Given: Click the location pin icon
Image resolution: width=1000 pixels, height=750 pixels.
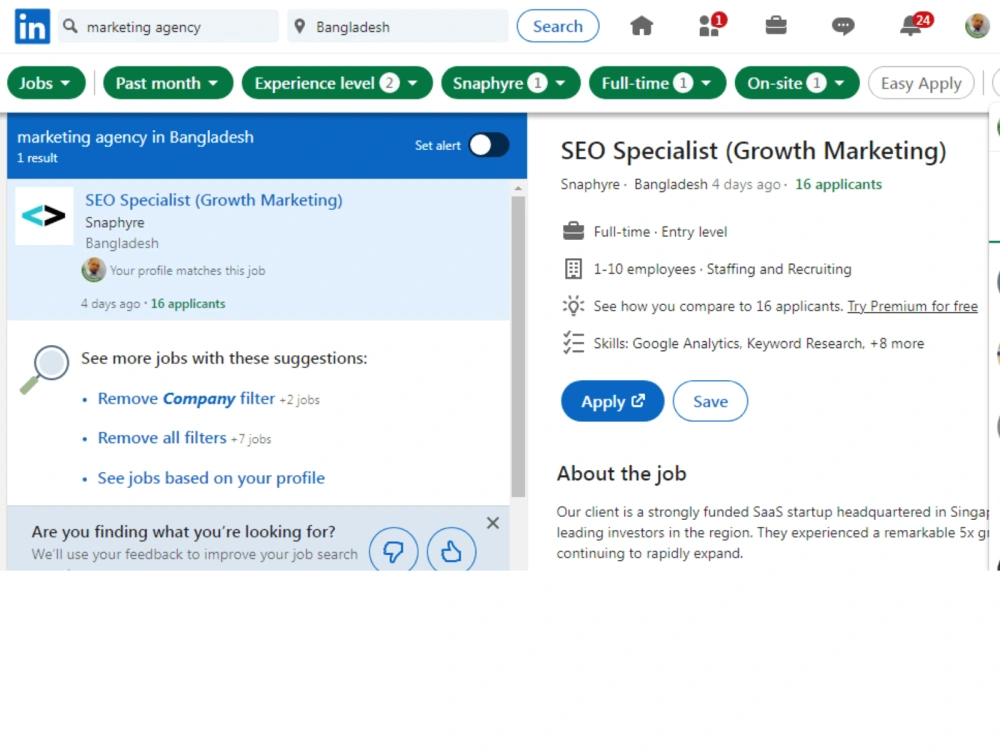Looking at the screenshot, I should pyautogui.click(x=299, y=26).
